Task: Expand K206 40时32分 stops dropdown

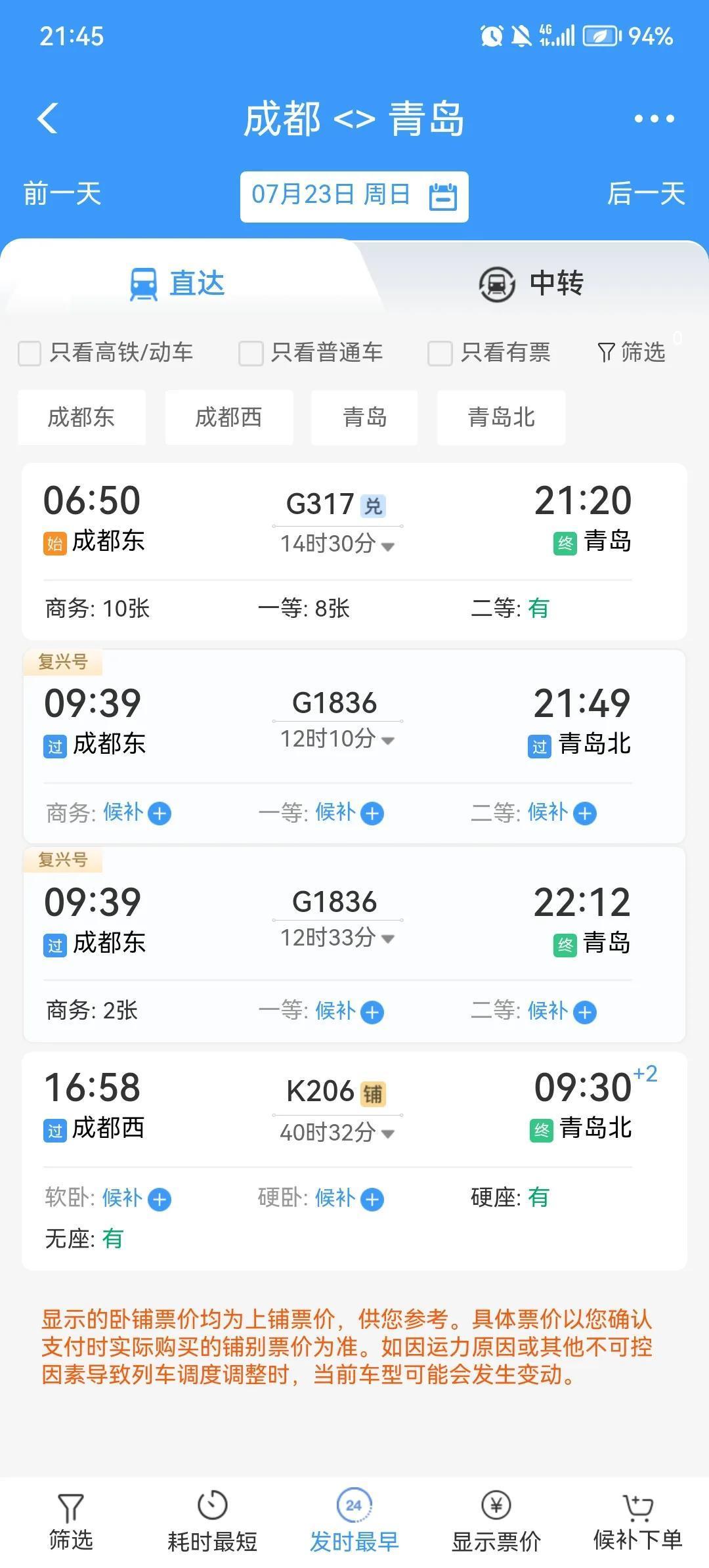Action: [388, 1134]
